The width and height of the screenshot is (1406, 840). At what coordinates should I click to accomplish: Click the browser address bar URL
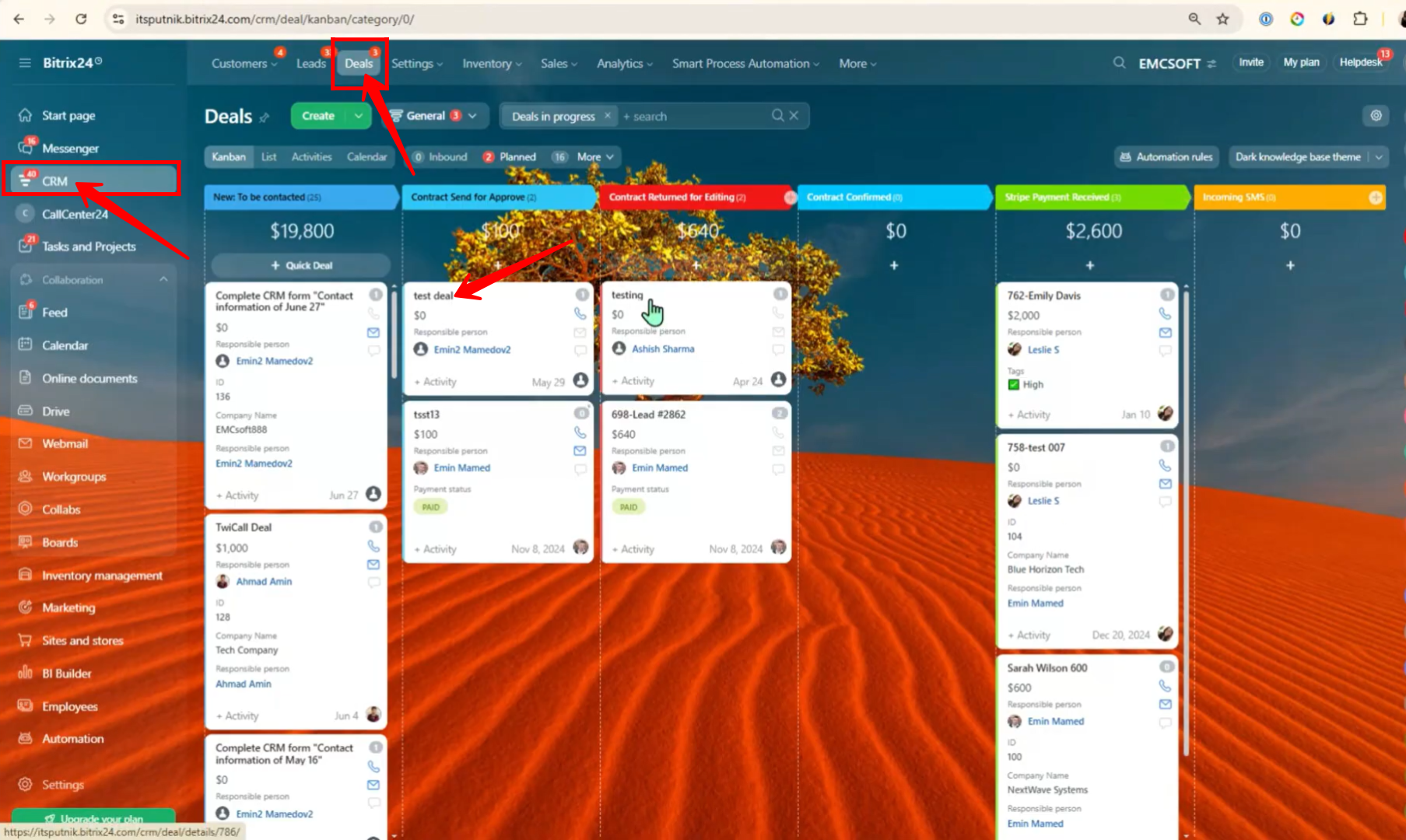click(x=275, y=19)
